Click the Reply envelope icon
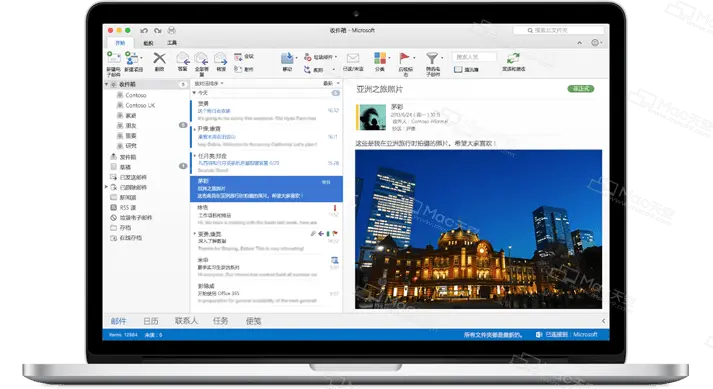This screenshot has height=389, width=713. coord(183,58)
